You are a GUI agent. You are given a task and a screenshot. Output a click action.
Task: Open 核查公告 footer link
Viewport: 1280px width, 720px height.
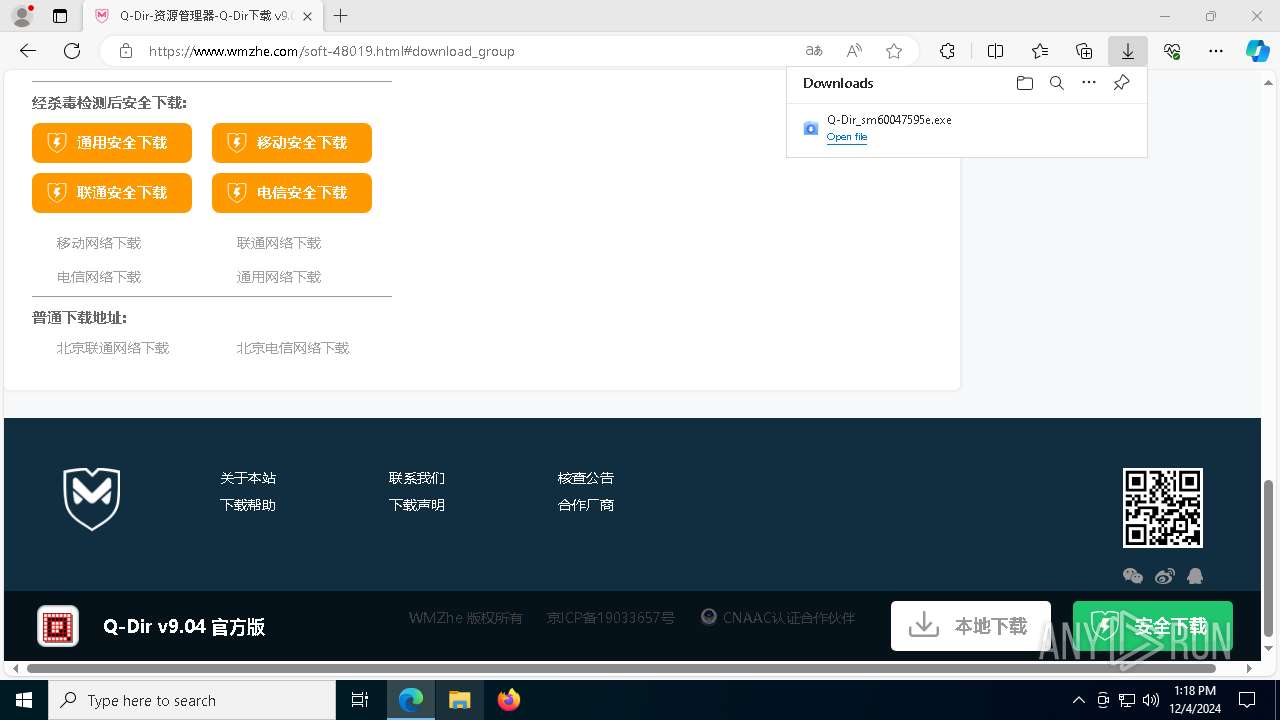pos(586,478)
